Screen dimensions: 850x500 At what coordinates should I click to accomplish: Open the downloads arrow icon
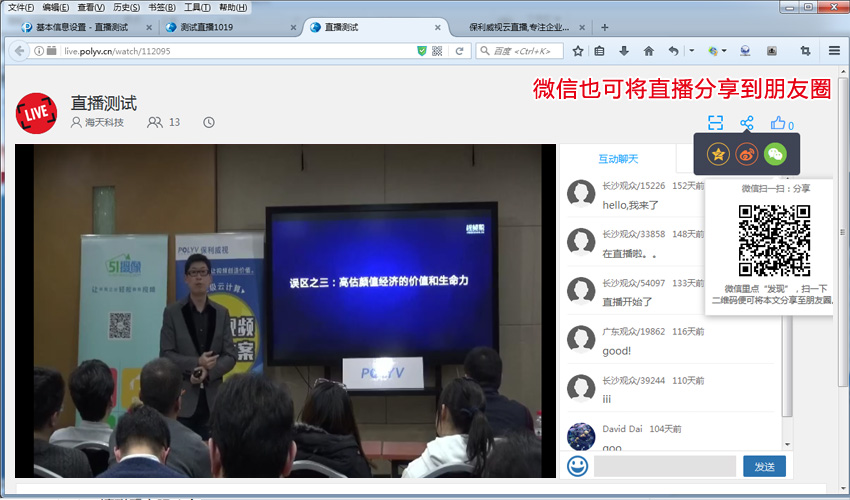pyautogui.click(x=624, y=51)
